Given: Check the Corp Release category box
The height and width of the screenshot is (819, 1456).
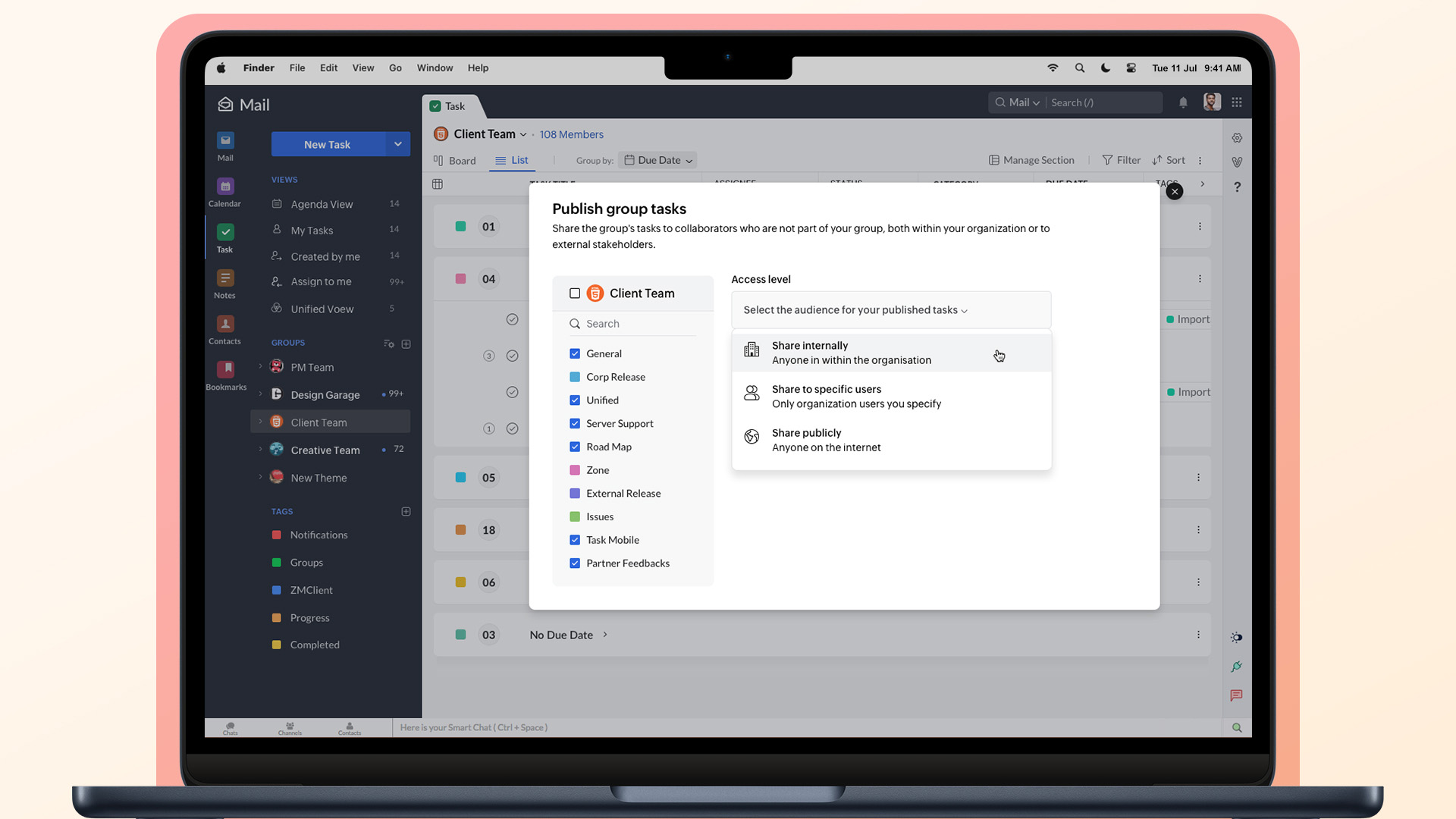Looking at the screenshot, I should click(575, 377).
